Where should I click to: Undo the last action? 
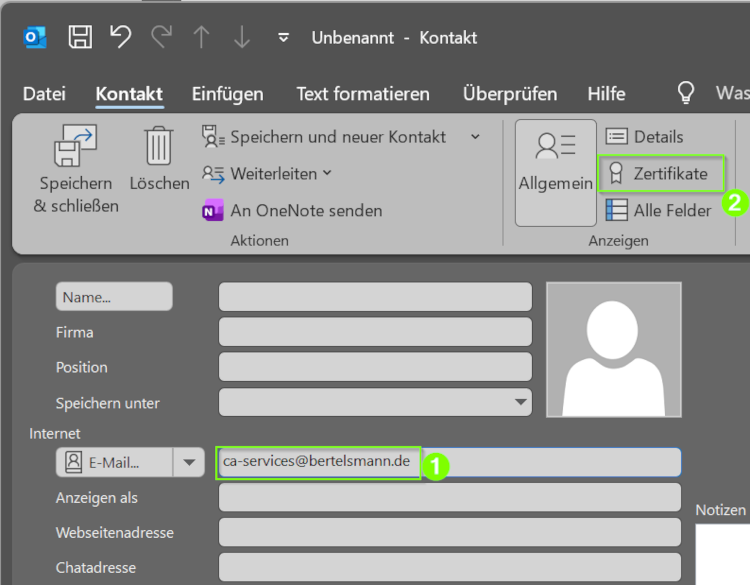[120, 37]
